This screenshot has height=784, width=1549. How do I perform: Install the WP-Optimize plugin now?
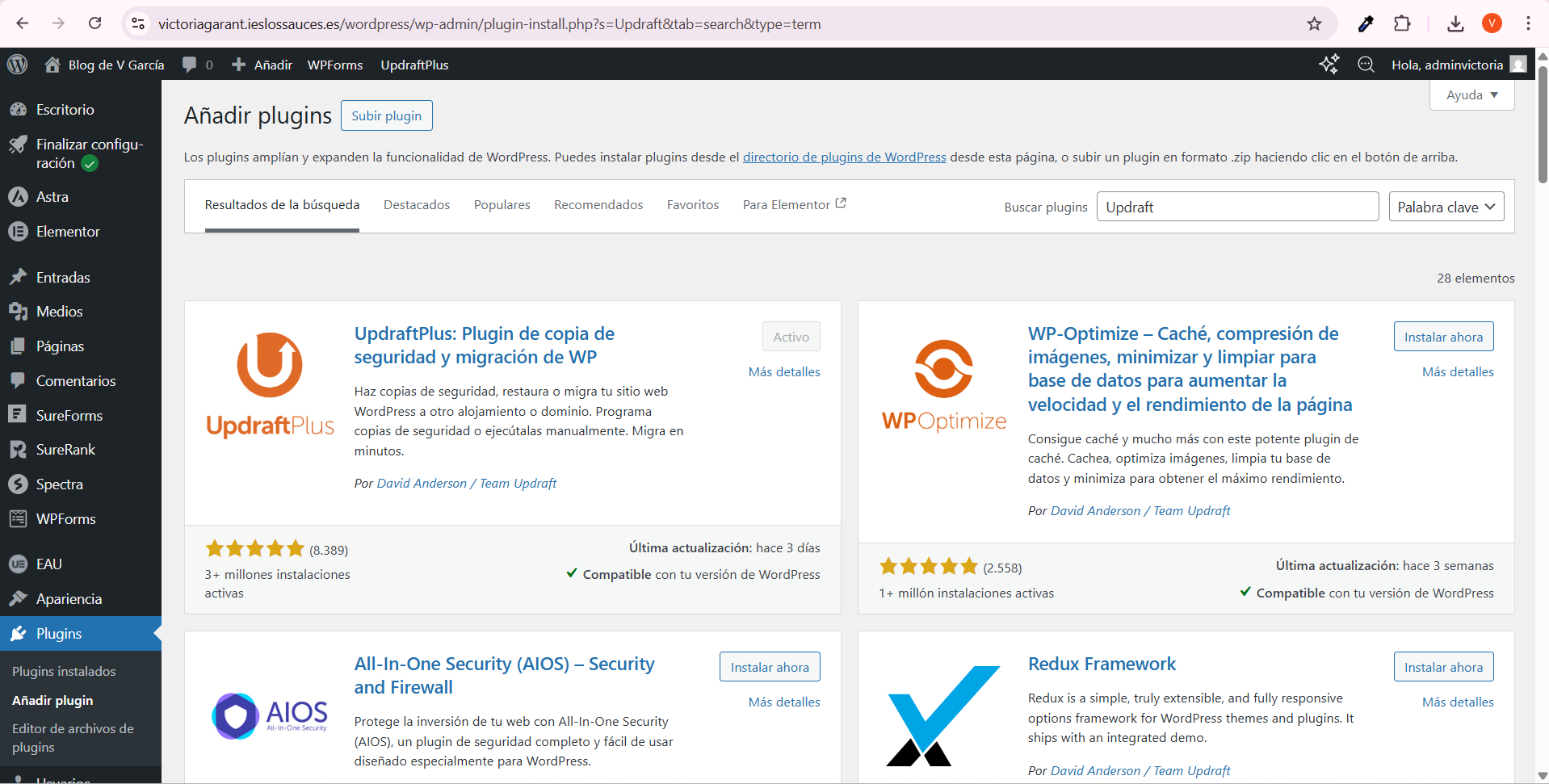point(1443,337)
